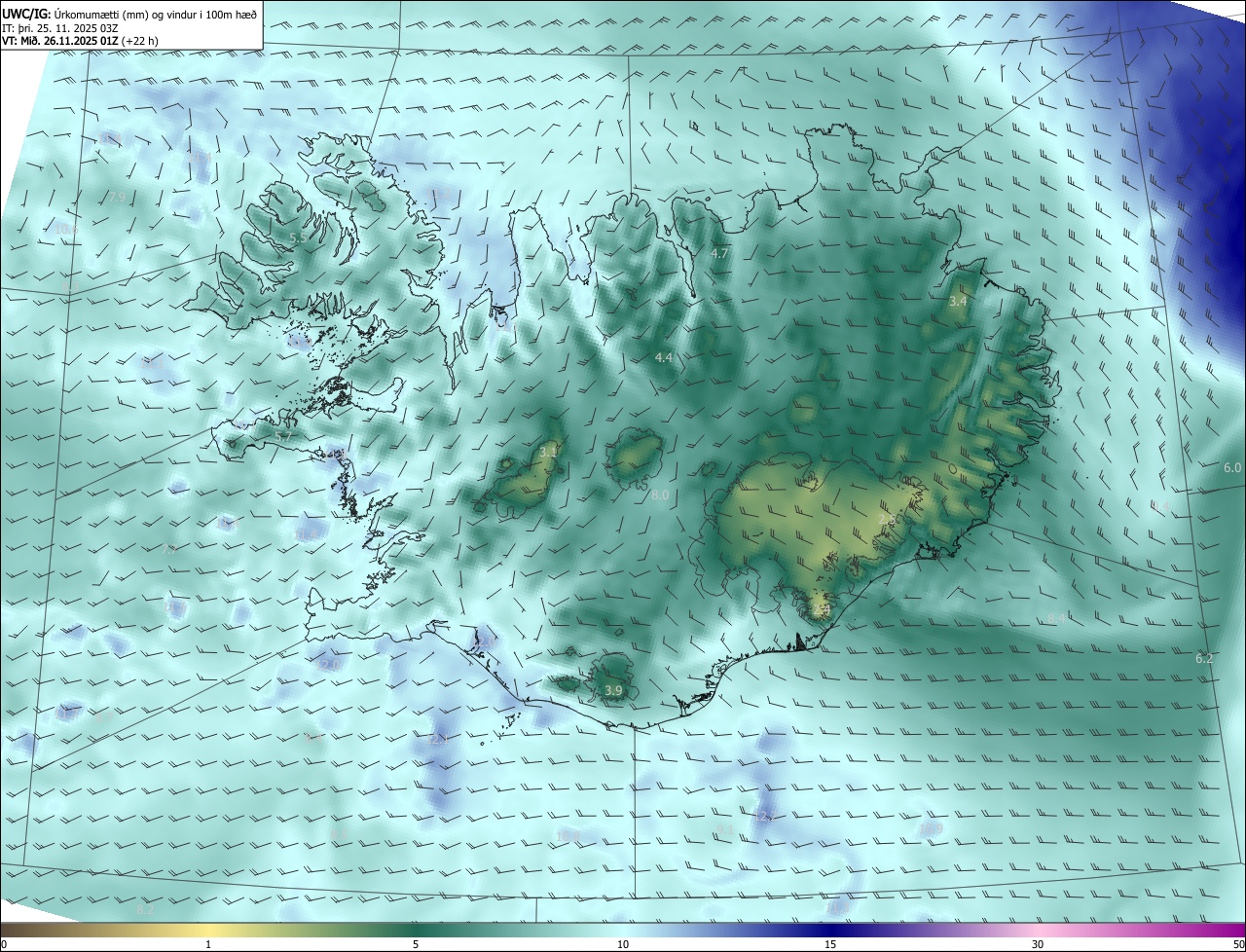Click the 15 tick on the color scale
Viewport: 1246px width, 952px height.
point(830,944)
